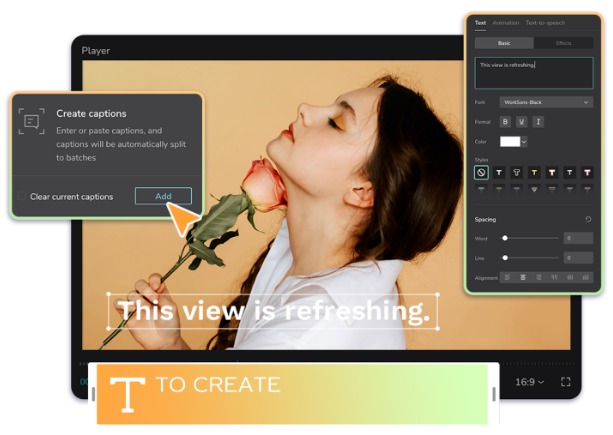This screenshot has height=435, width=613.
Task: Toggle italic text formatting
Action: click(539, 121)
